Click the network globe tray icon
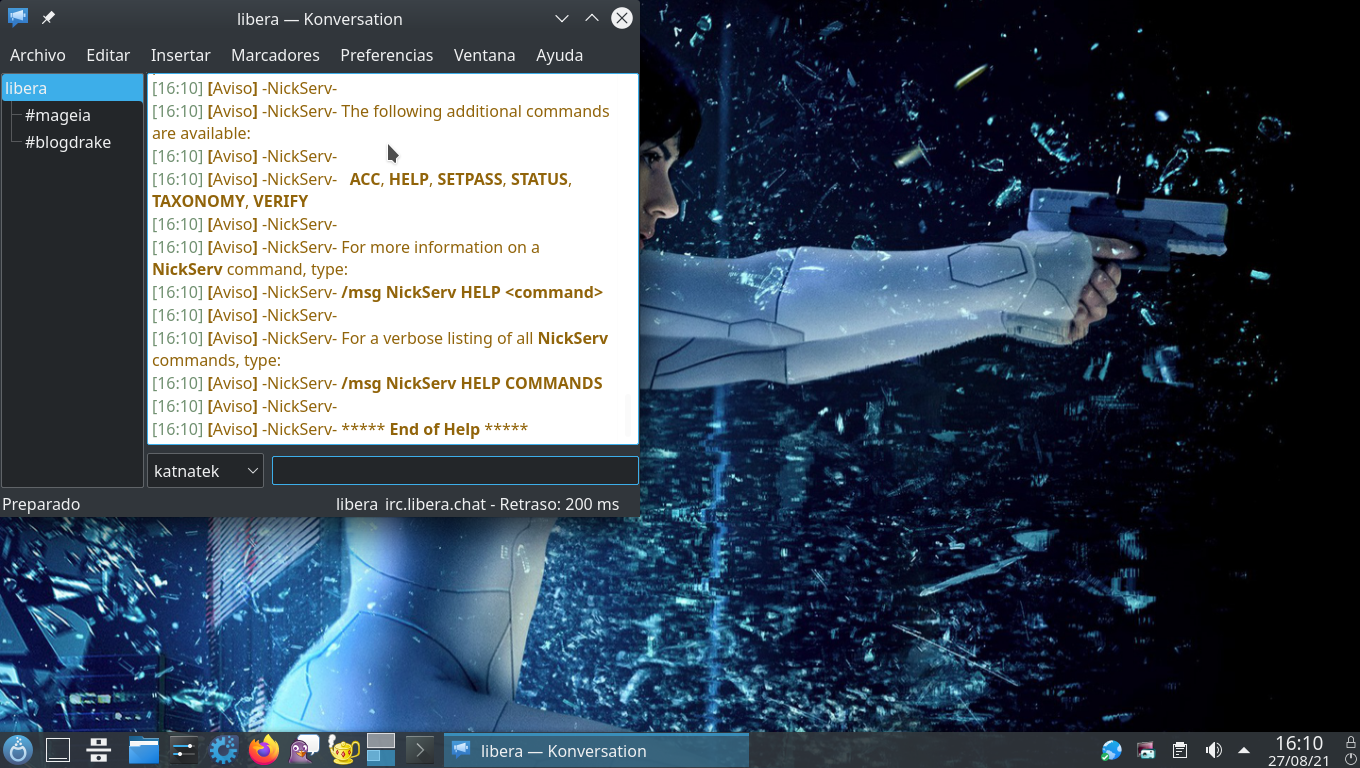Image resolution: width=1360 pixels, height=768 pixels. coord(1112,750)
